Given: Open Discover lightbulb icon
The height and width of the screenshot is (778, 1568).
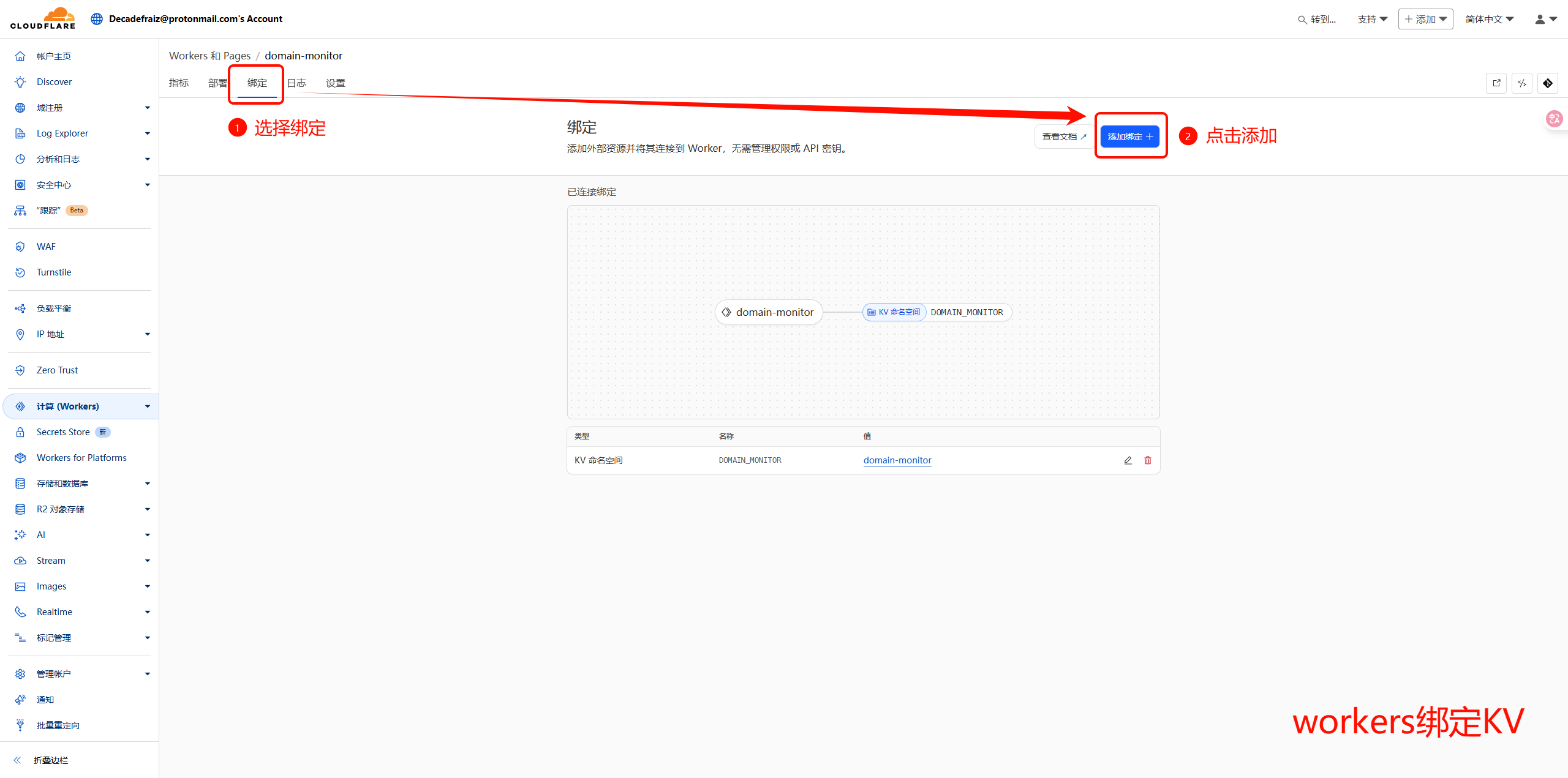Looking at the screenshot, I should coord(20,82).
